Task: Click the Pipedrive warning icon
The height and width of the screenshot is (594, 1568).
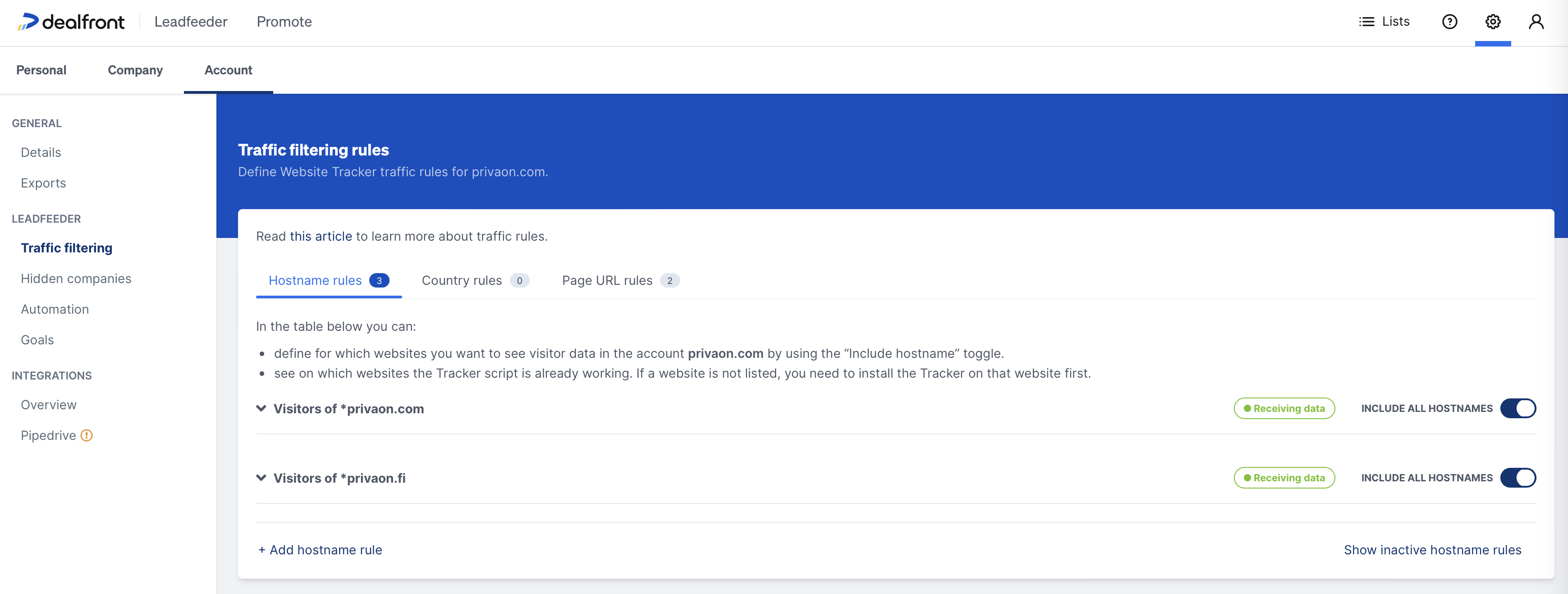Action: [87, 435]
